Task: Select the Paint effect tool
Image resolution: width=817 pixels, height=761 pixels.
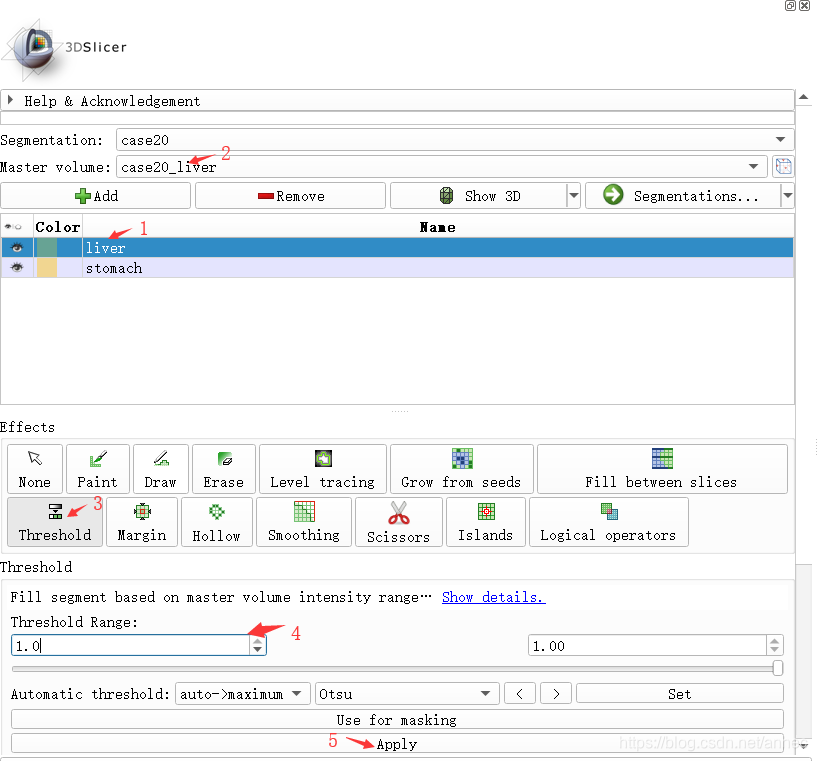Action: point(97,469)
